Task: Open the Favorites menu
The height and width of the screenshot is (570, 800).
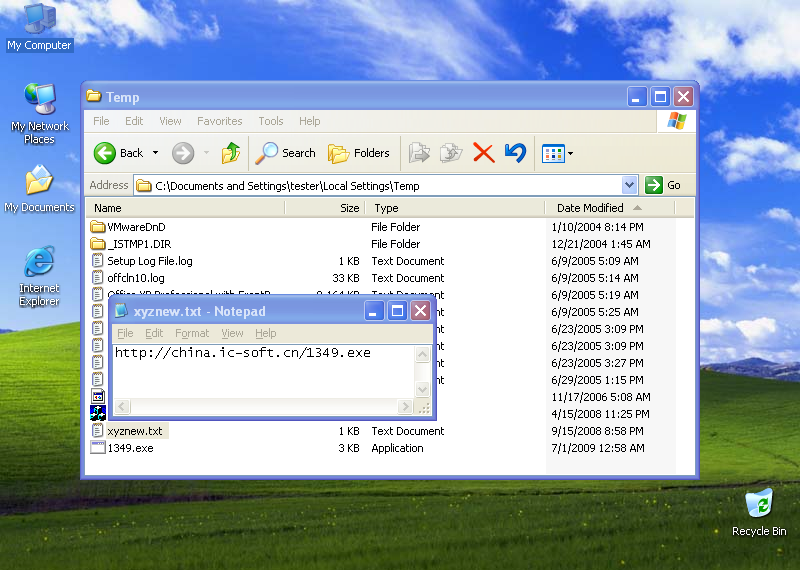Action: (219, 121)
